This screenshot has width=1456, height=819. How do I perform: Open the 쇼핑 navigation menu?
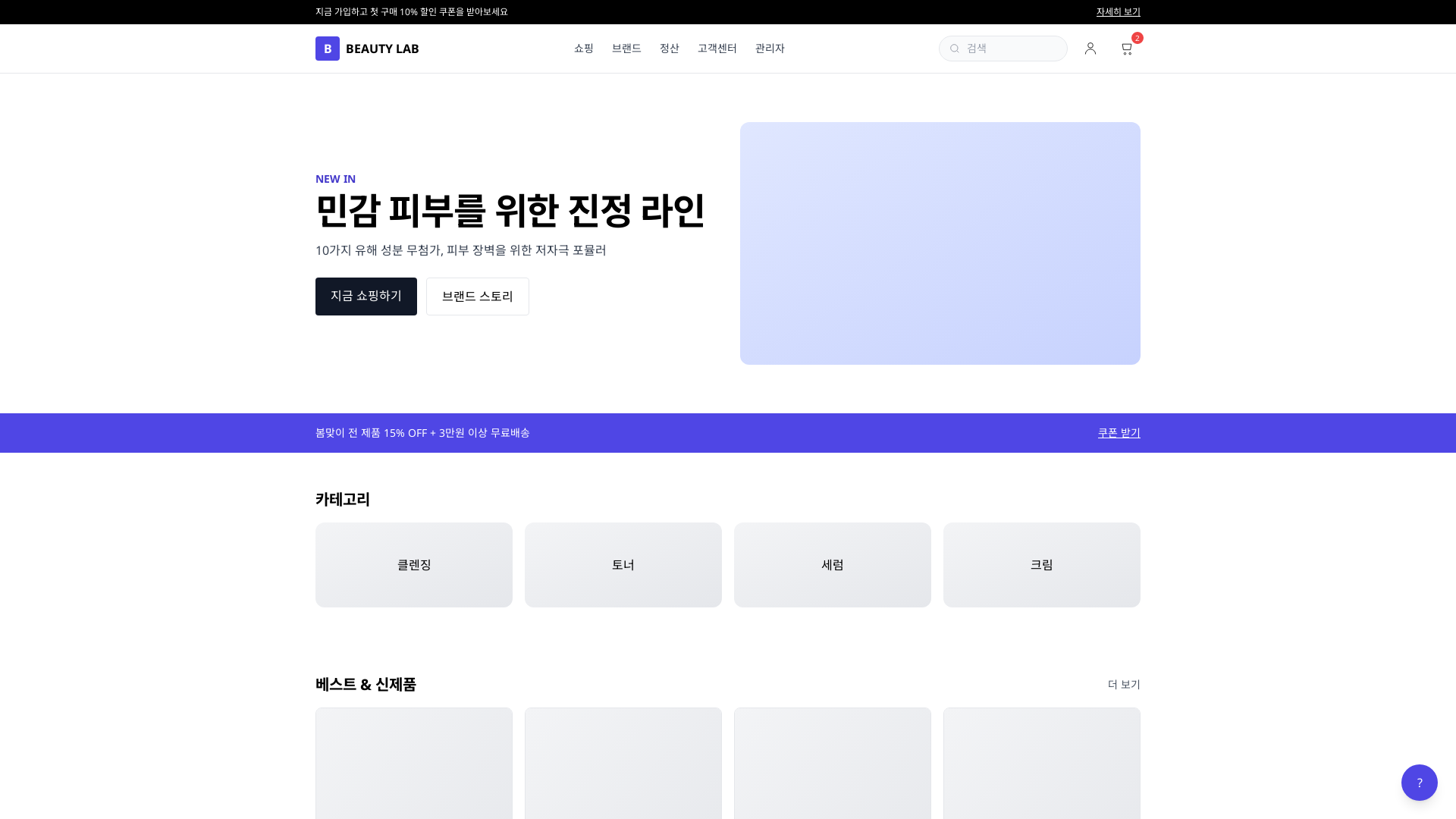point(583,48)
